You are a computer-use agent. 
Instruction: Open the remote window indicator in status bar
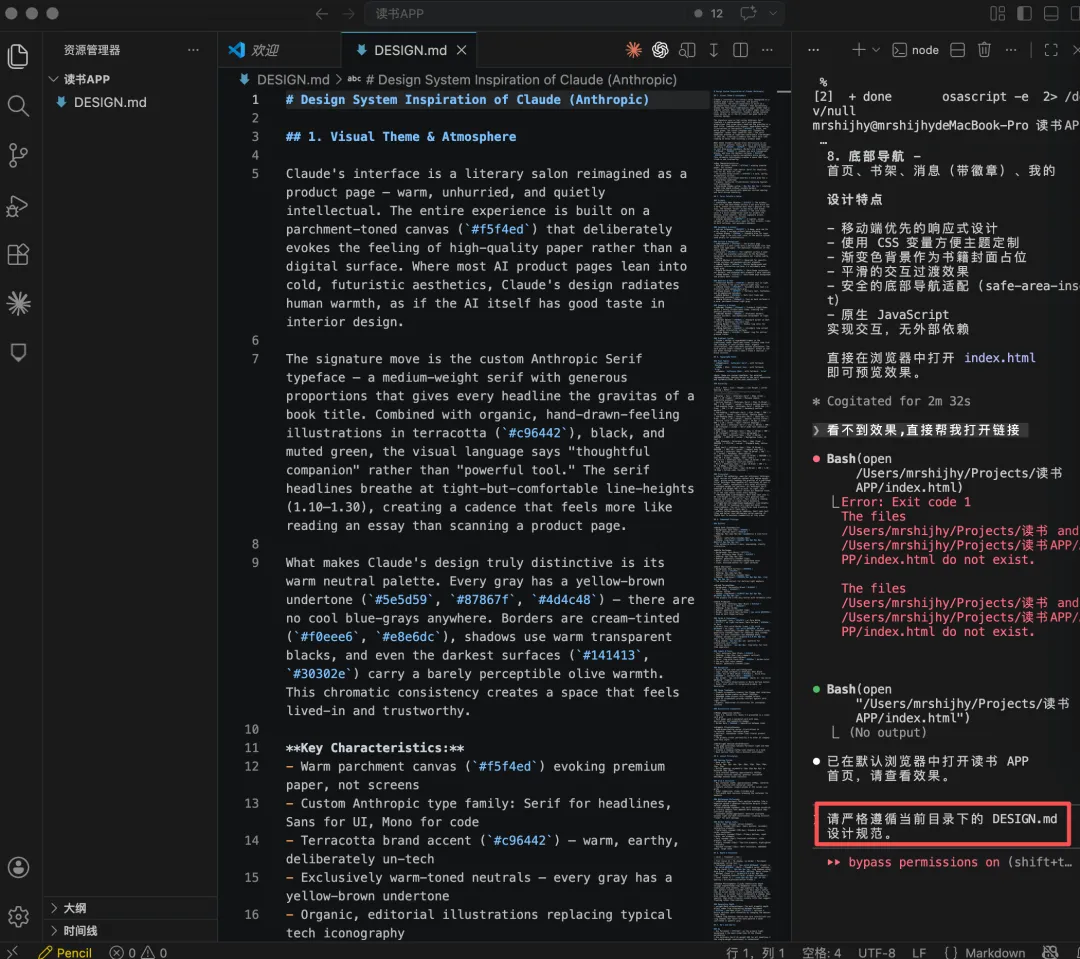point(12,951)
